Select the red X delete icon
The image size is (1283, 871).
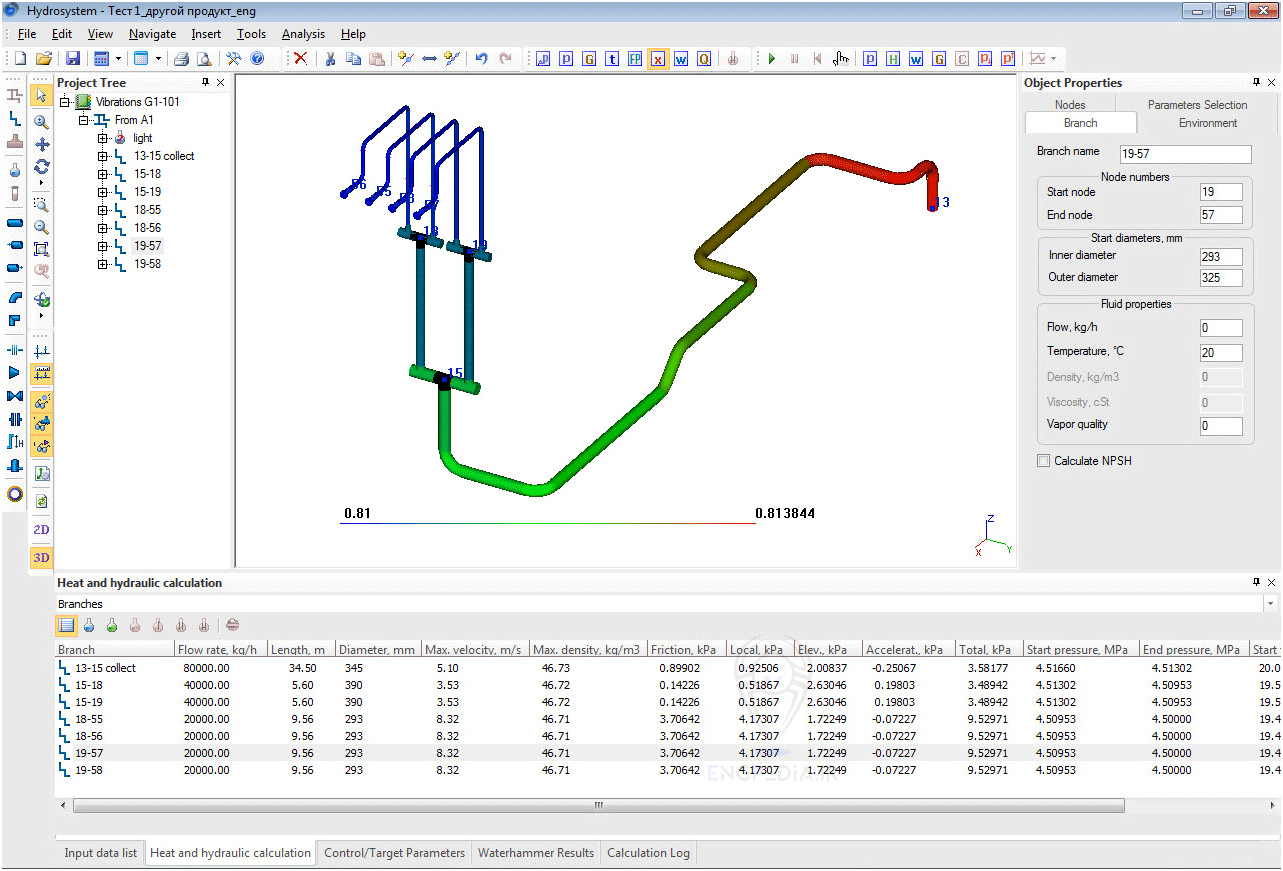point(300,58)
